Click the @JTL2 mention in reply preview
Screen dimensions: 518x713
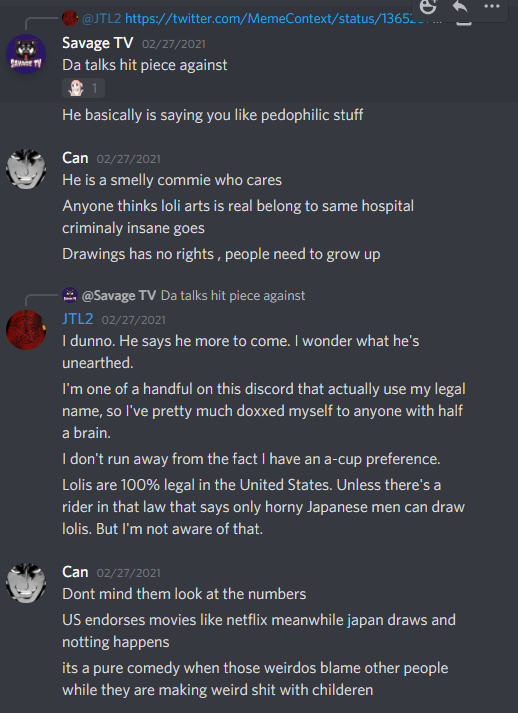coord(101,19)
